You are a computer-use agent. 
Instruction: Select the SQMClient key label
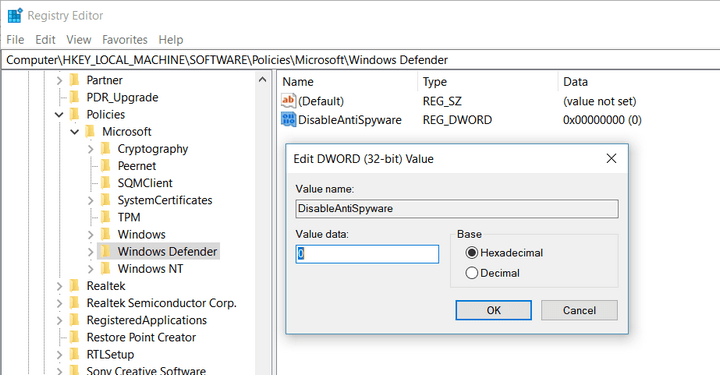point(145,183)
